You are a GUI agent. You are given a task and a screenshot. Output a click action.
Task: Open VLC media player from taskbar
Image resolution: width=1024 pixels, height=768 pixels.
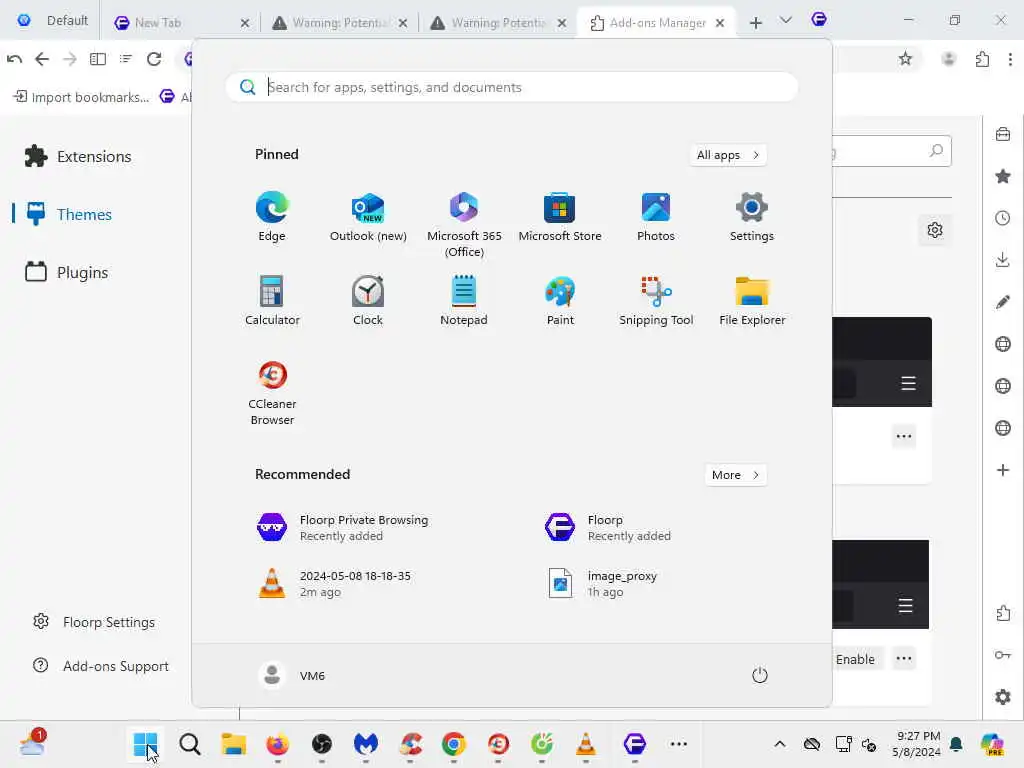coord(586,744)
